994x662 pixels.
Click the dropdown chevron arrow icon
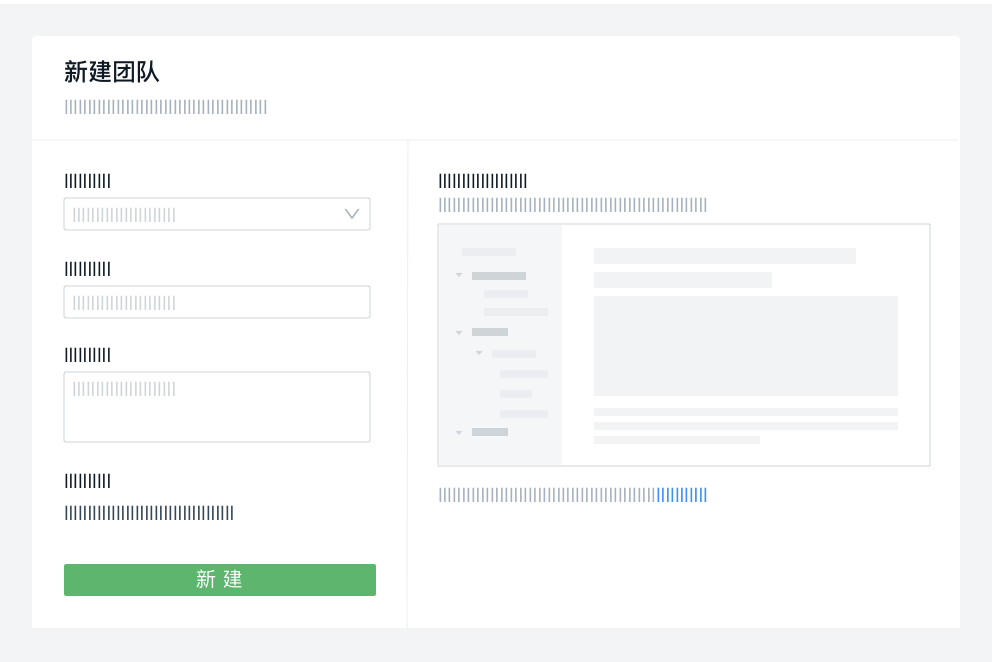pos(352,214)
